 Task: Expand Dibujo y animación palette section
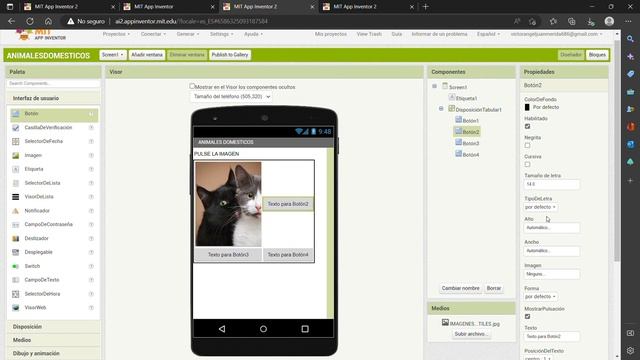click(53, 353)
